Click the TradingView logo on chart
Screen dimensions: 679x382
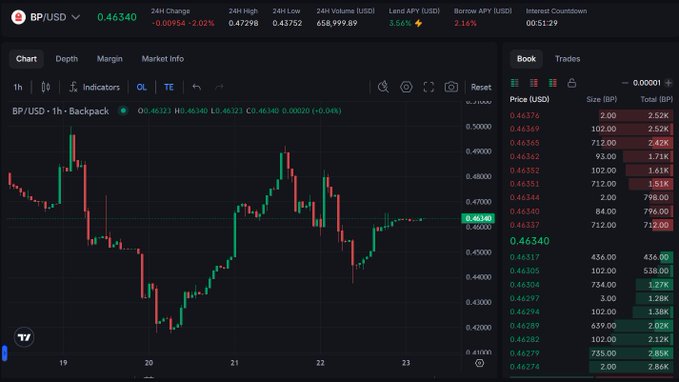coord(24,337)
